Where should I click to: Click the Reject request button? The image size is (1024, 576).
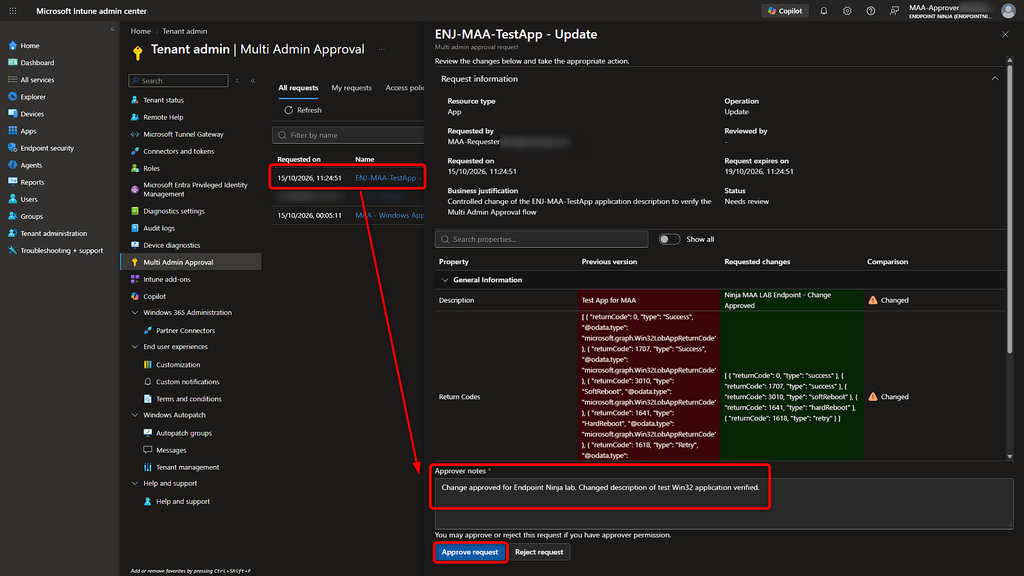click(x=539, y=552)
